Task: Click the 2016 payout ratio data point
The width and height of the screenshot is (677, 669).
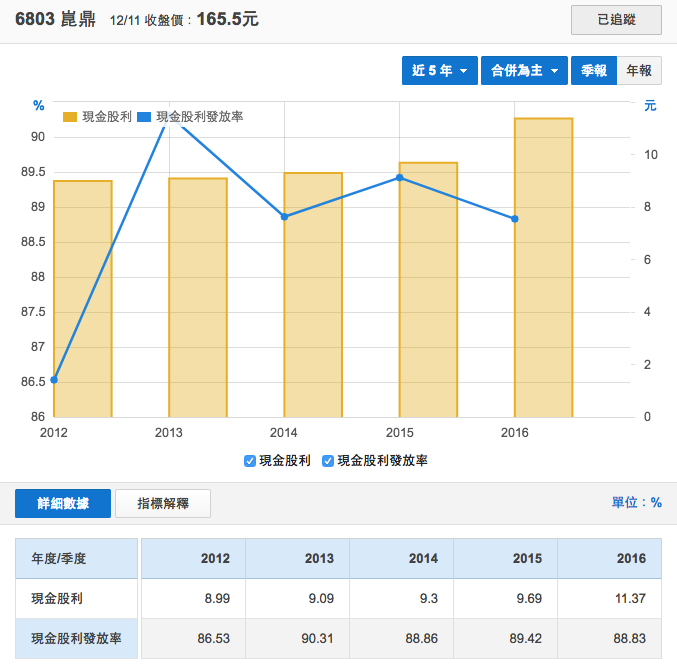Action: (x=515, y=218)
